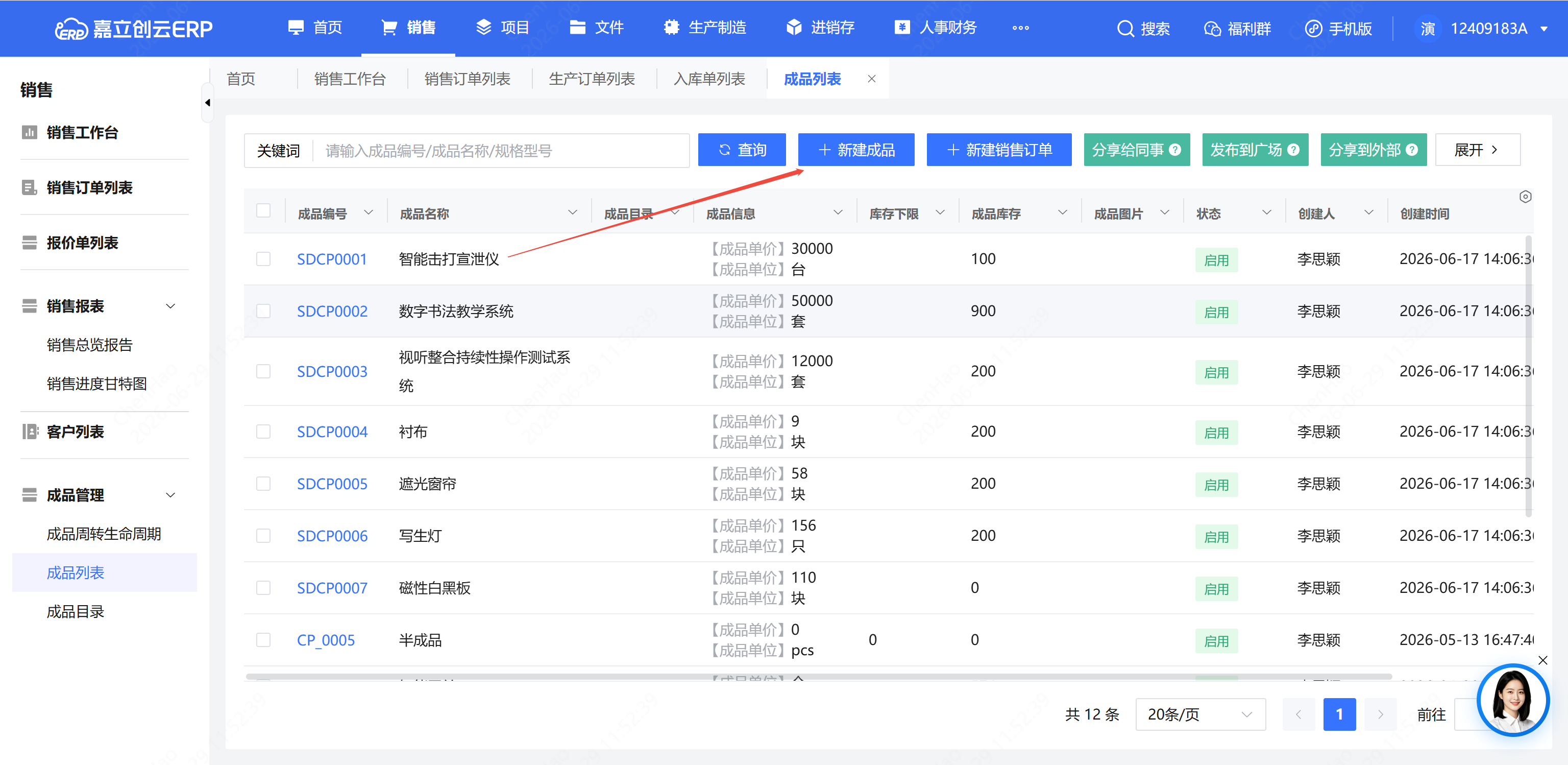Open 销售进度甘特图 in the sidebar
The image size is (1568, 765).
(x=97, y=384)
